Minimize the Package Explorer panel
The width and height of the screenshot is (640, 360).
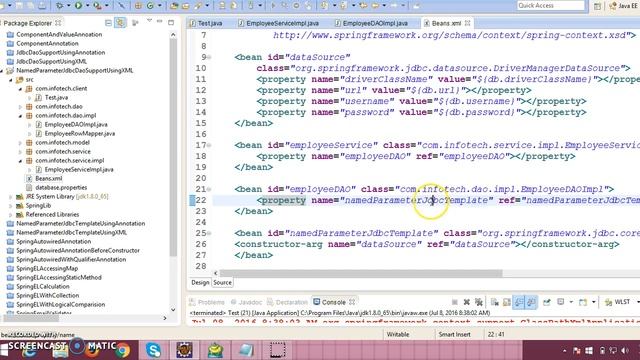tap(160, 22)
